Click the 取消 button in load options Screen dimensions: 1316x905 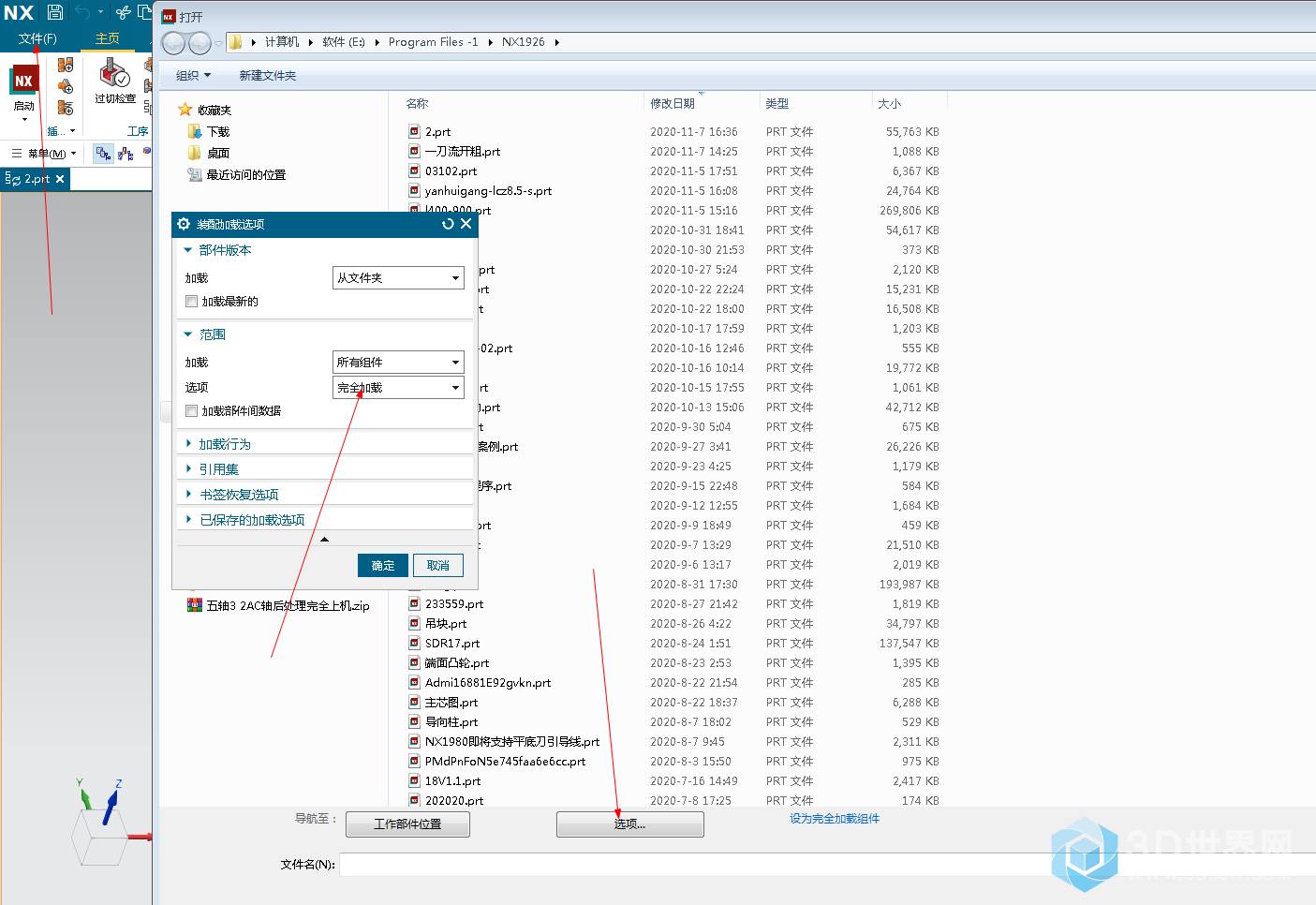pyautogui.click(x=438, y=565)
